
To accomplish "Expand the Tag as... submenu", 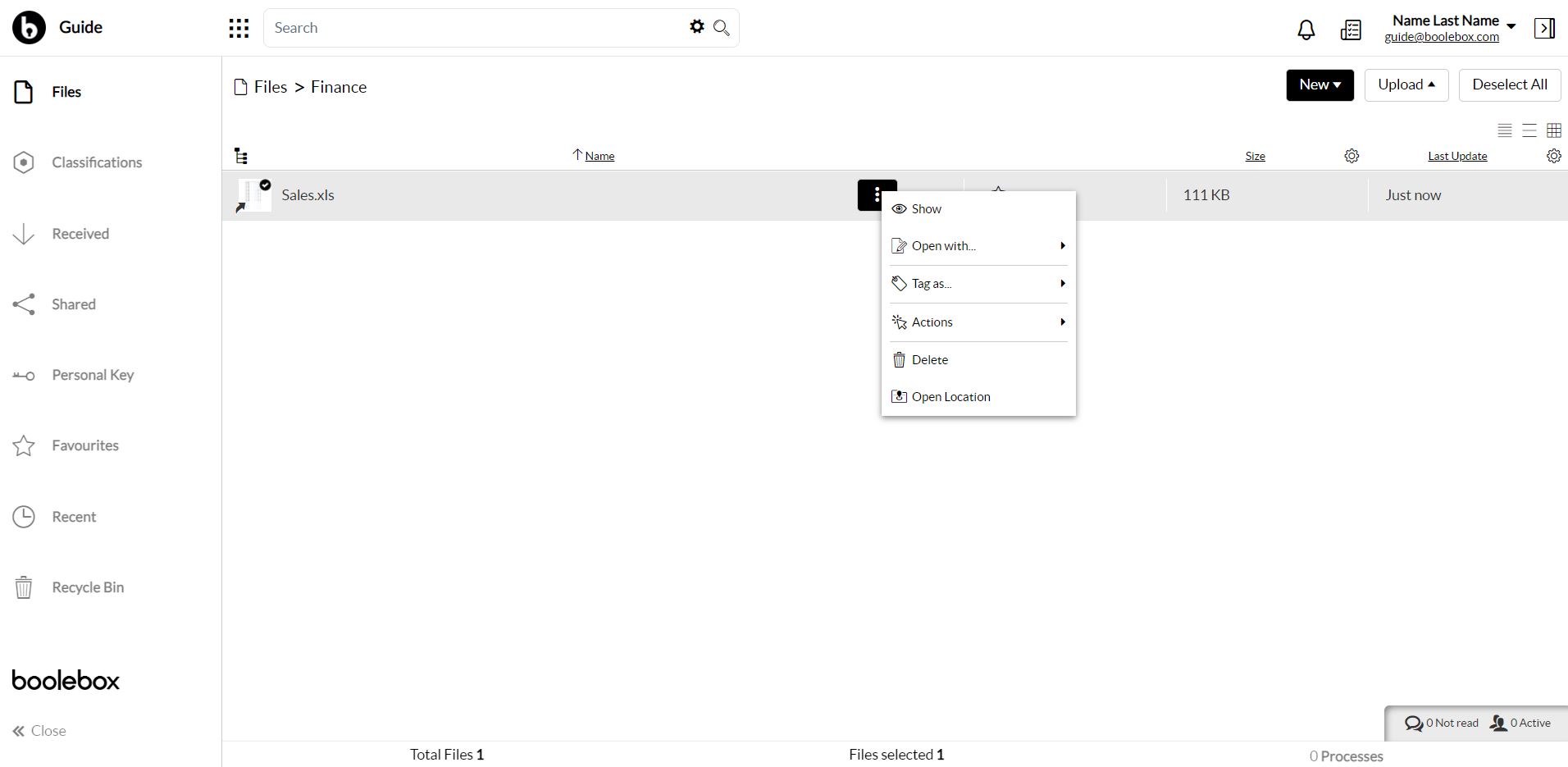I will point(978,284).
